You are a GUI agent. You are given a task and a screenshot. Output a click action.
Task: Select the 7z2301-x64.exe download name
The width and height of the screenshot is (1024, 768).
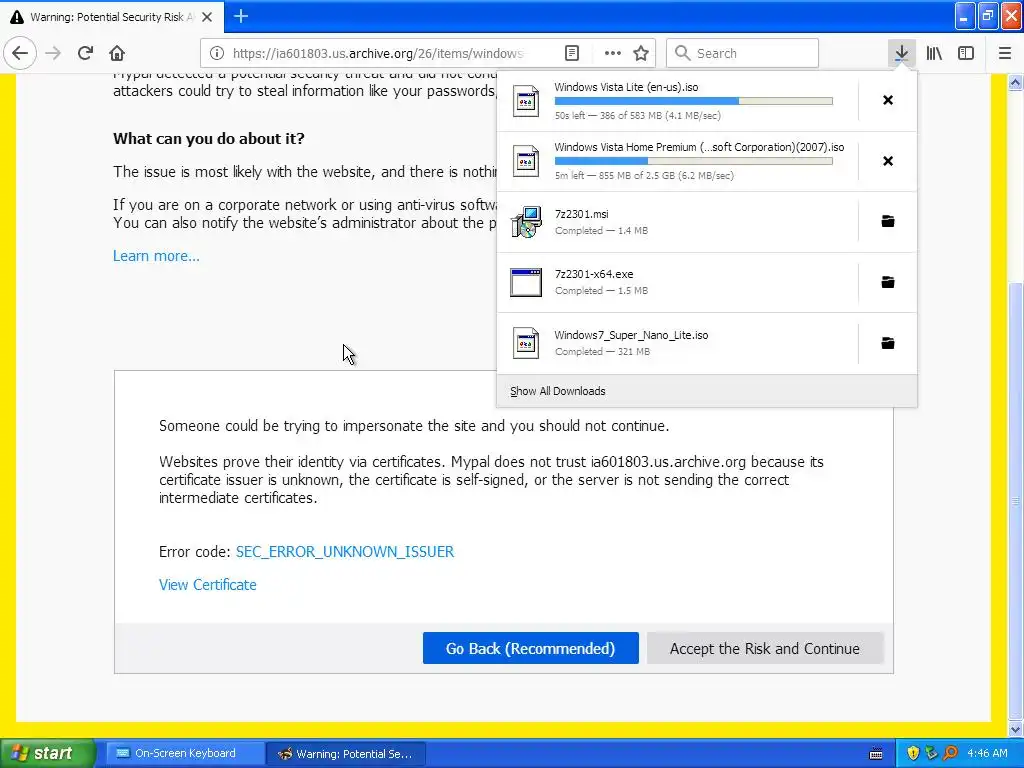tap(594, 274)
